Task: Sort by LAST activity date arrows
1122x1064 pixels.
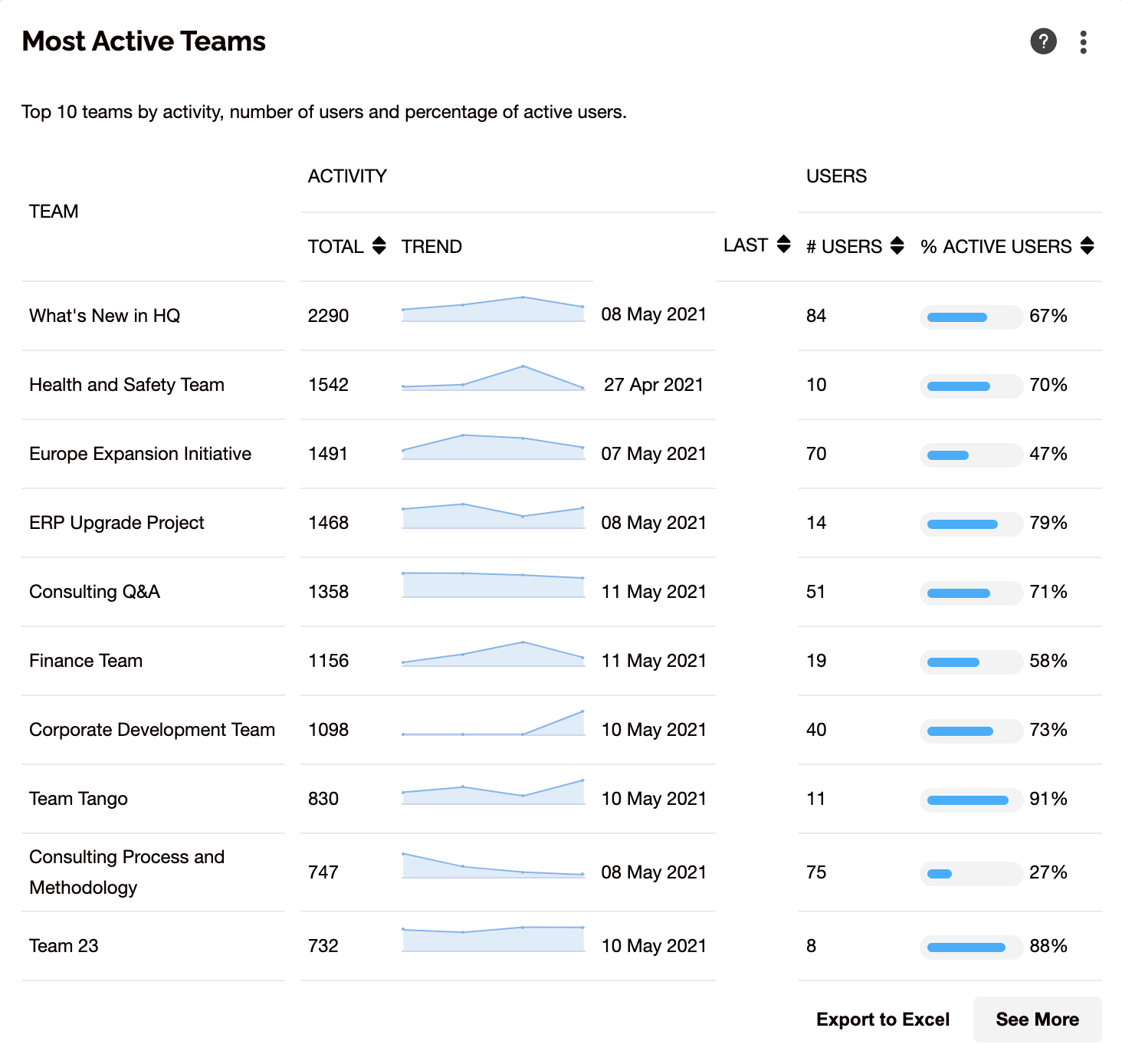Action: (783, 245)
